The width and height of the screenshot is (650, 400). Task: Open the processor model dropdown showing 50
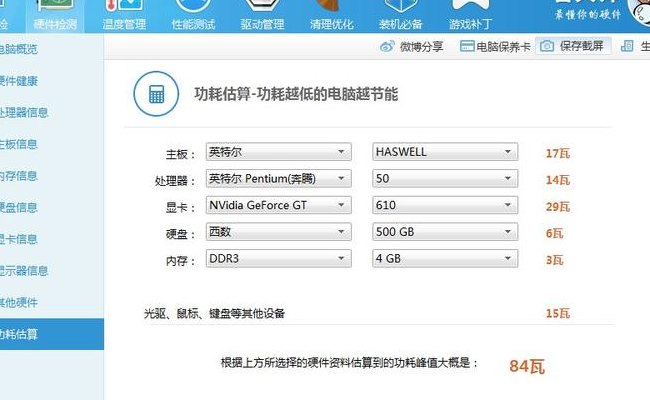click(x=445, y=178)
